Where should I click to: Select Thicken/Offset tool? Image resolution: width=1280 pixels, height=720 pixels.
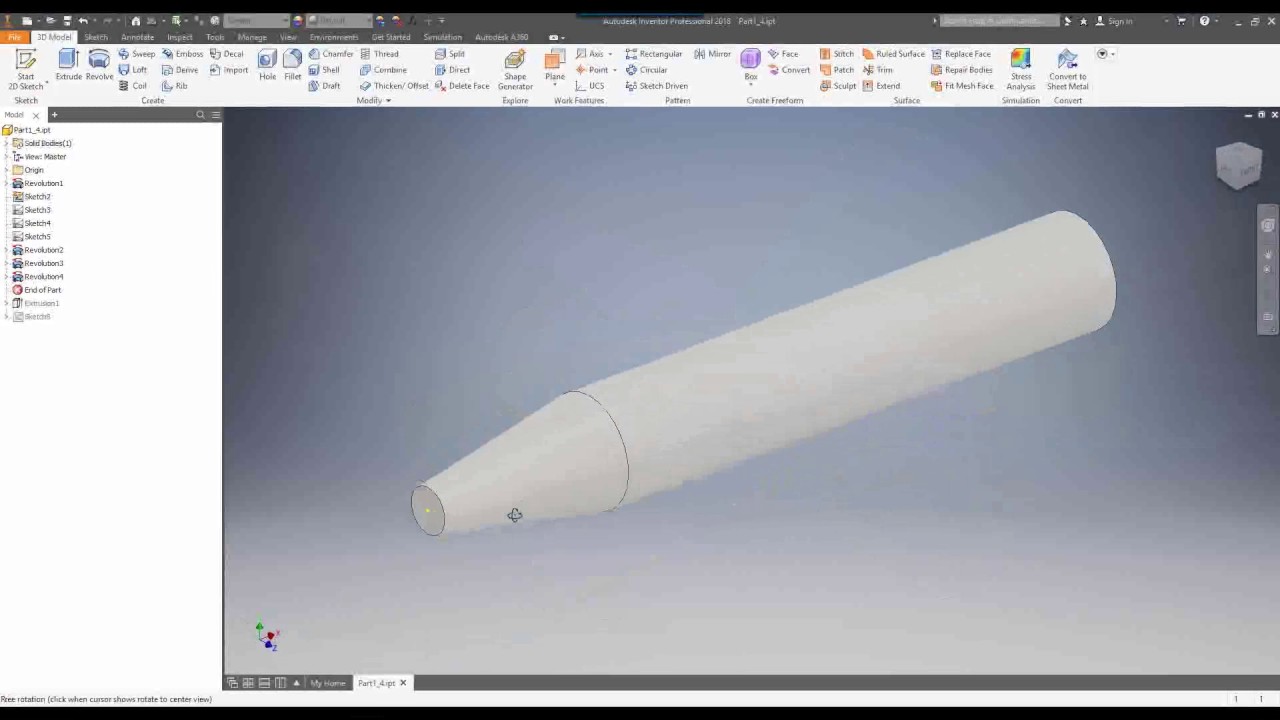pos(394,86)
